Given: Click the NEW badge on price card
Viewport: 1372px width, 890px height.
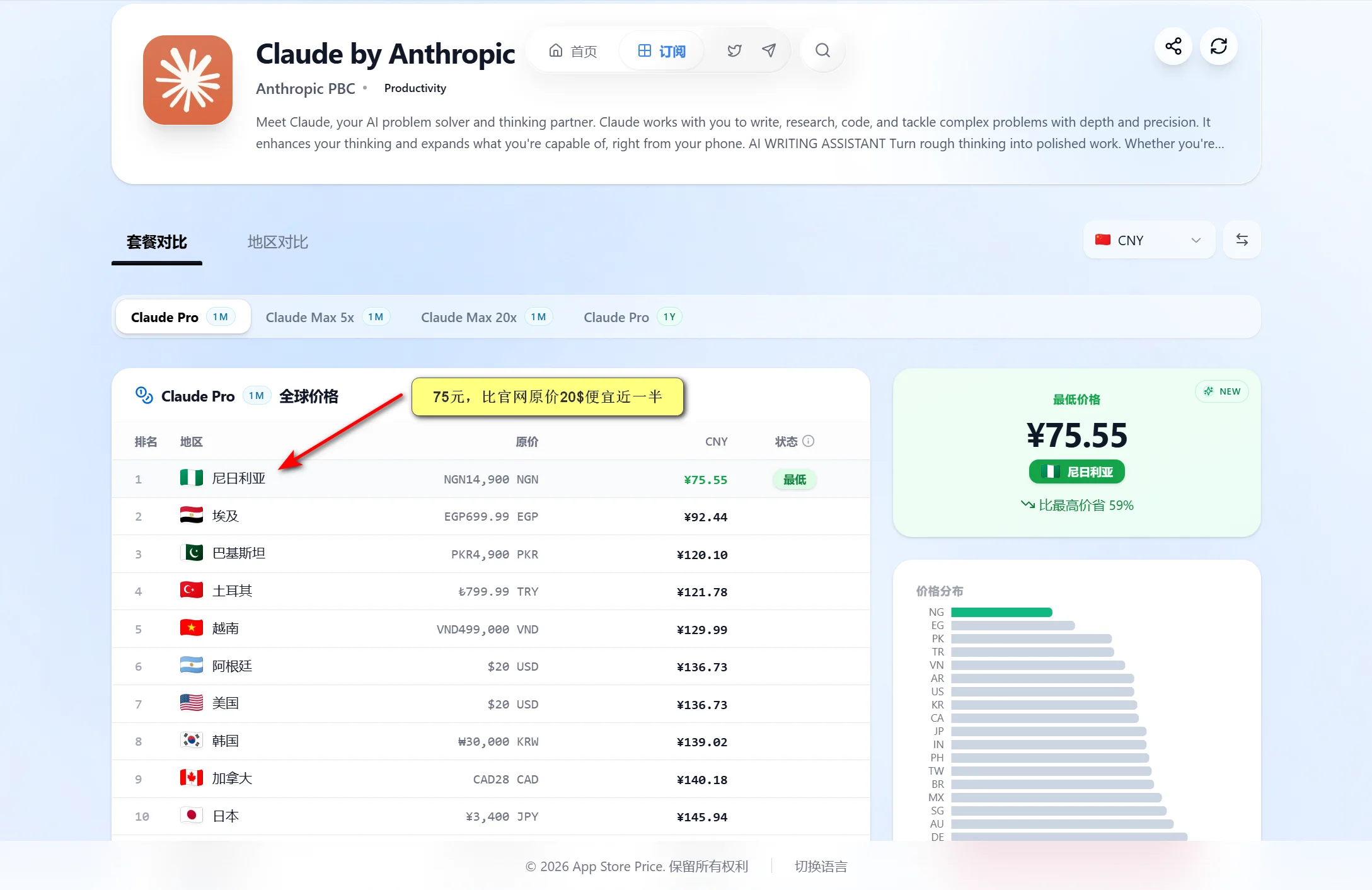Looking at the screenshot, I should pyautogui.click(x=1221, y=391).
